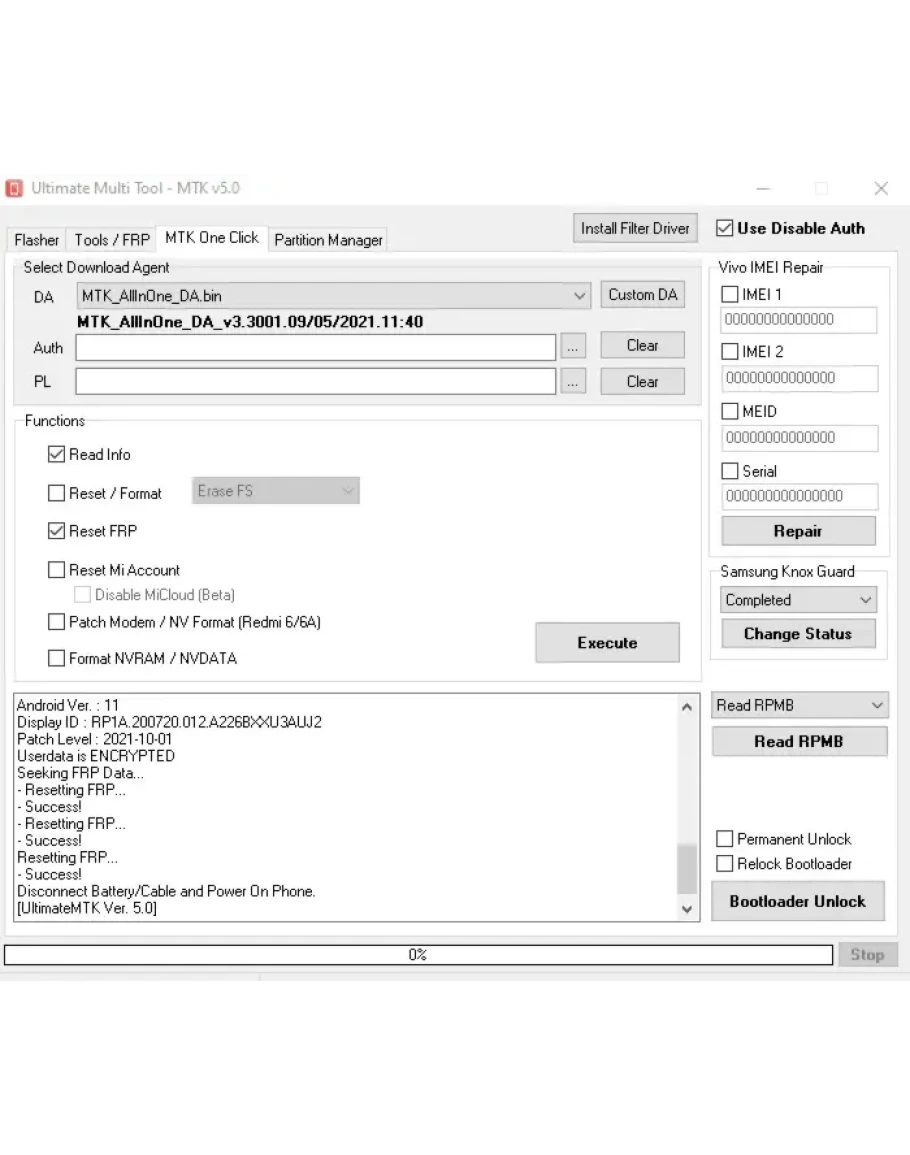
Task: Expand the DA file dropdown
Action: pos(580,296)
